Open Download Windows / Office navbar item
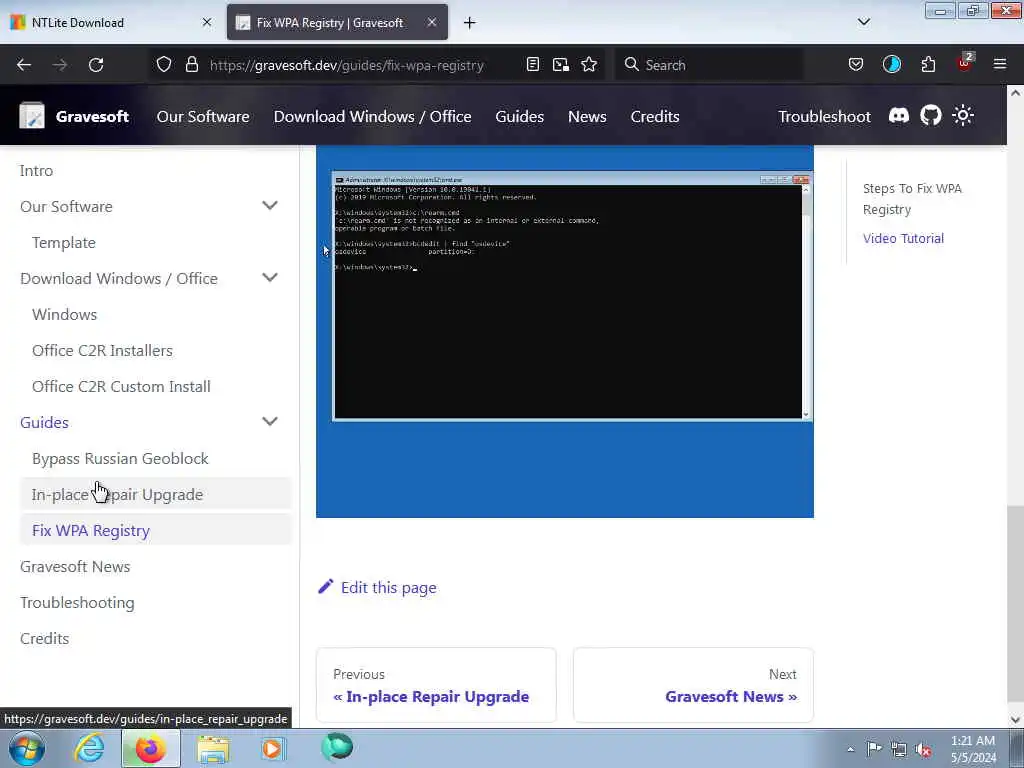 click(372, 116)
